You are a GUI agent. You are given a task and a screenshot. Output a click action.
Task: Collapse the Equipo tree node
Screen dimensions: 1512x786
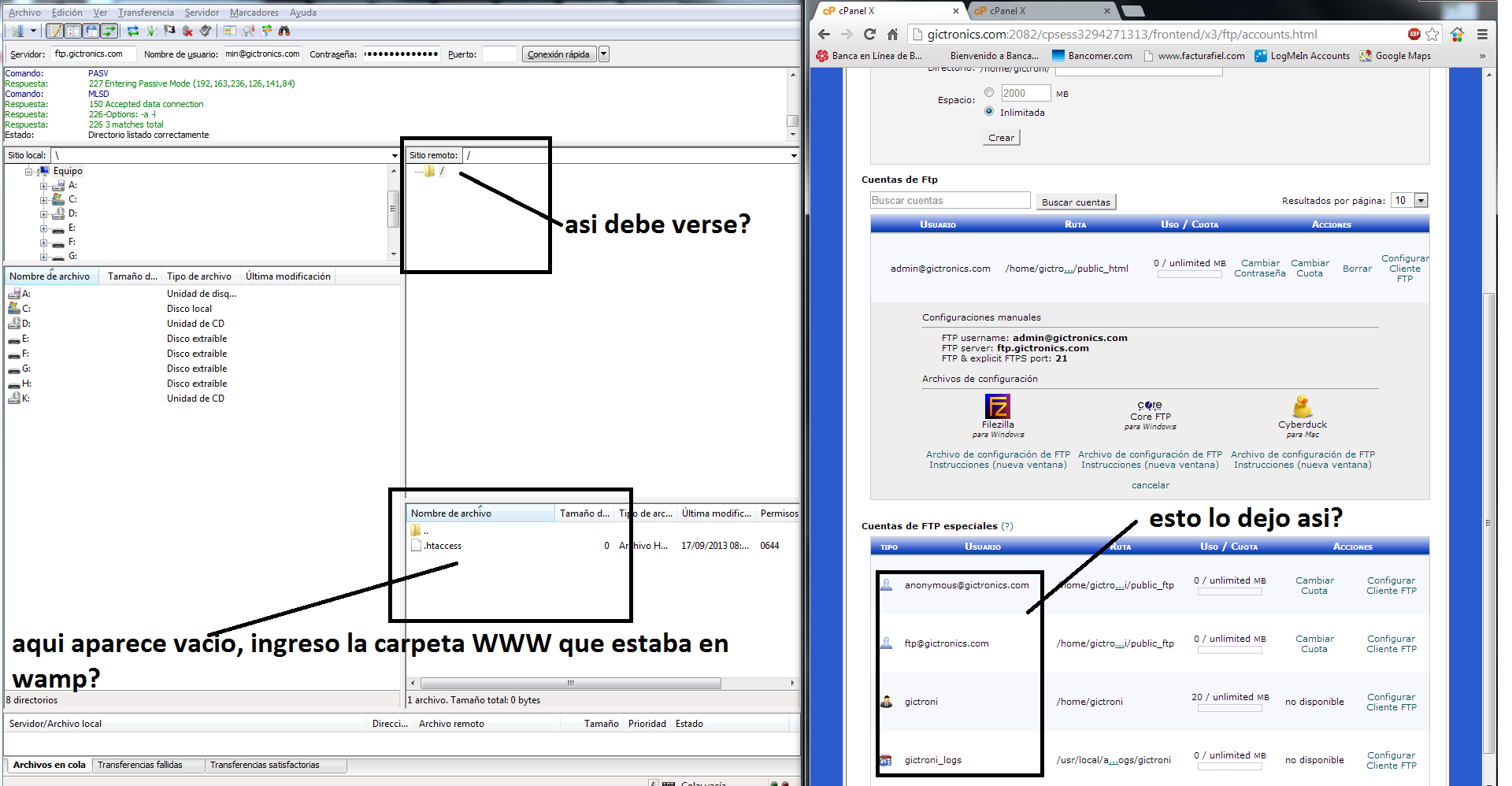click(29, 171)
